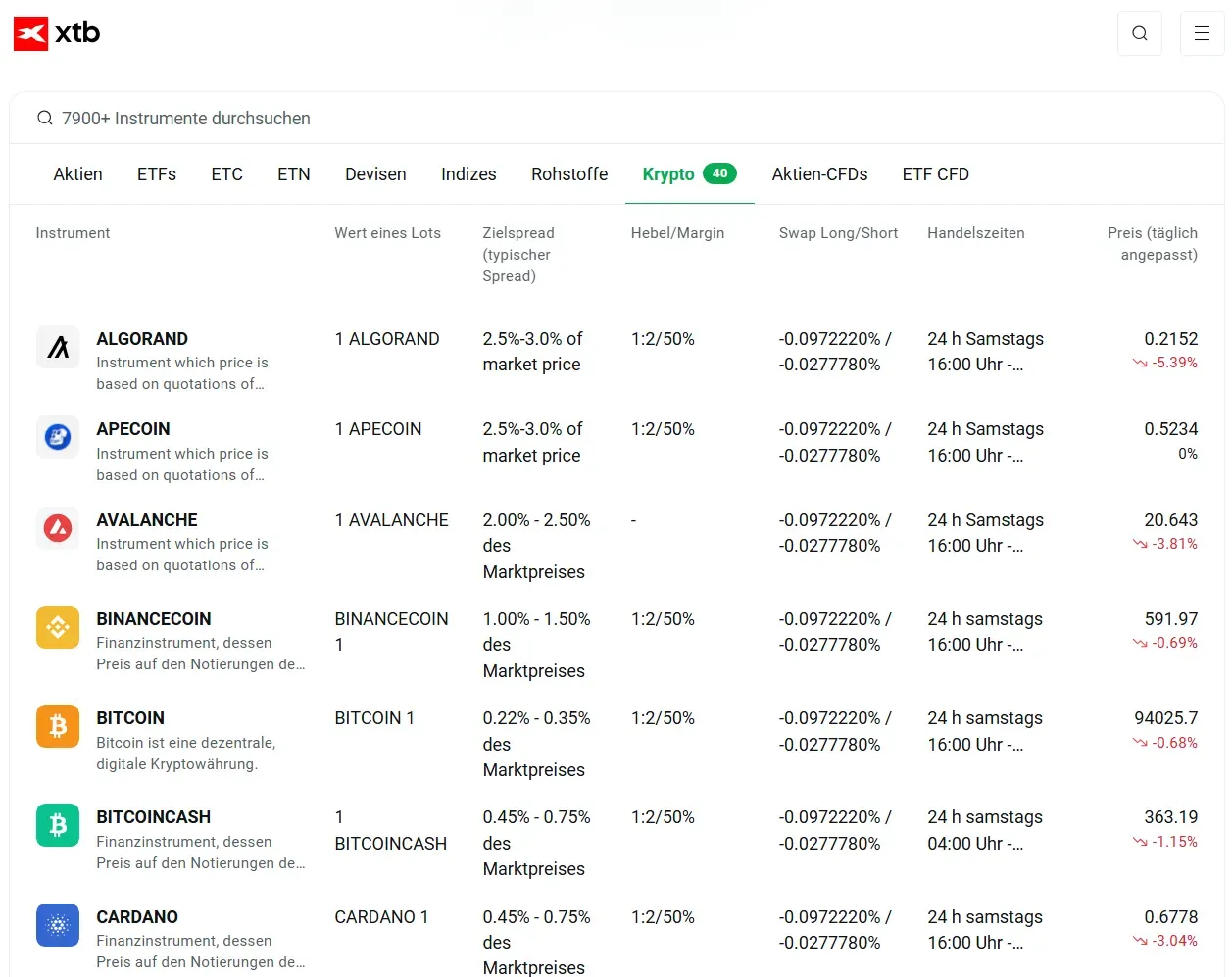Open the search magnifier button in header
The height and width of the screenshot is (977, 1232).
pyautogui.click(x=1140, y=33)
